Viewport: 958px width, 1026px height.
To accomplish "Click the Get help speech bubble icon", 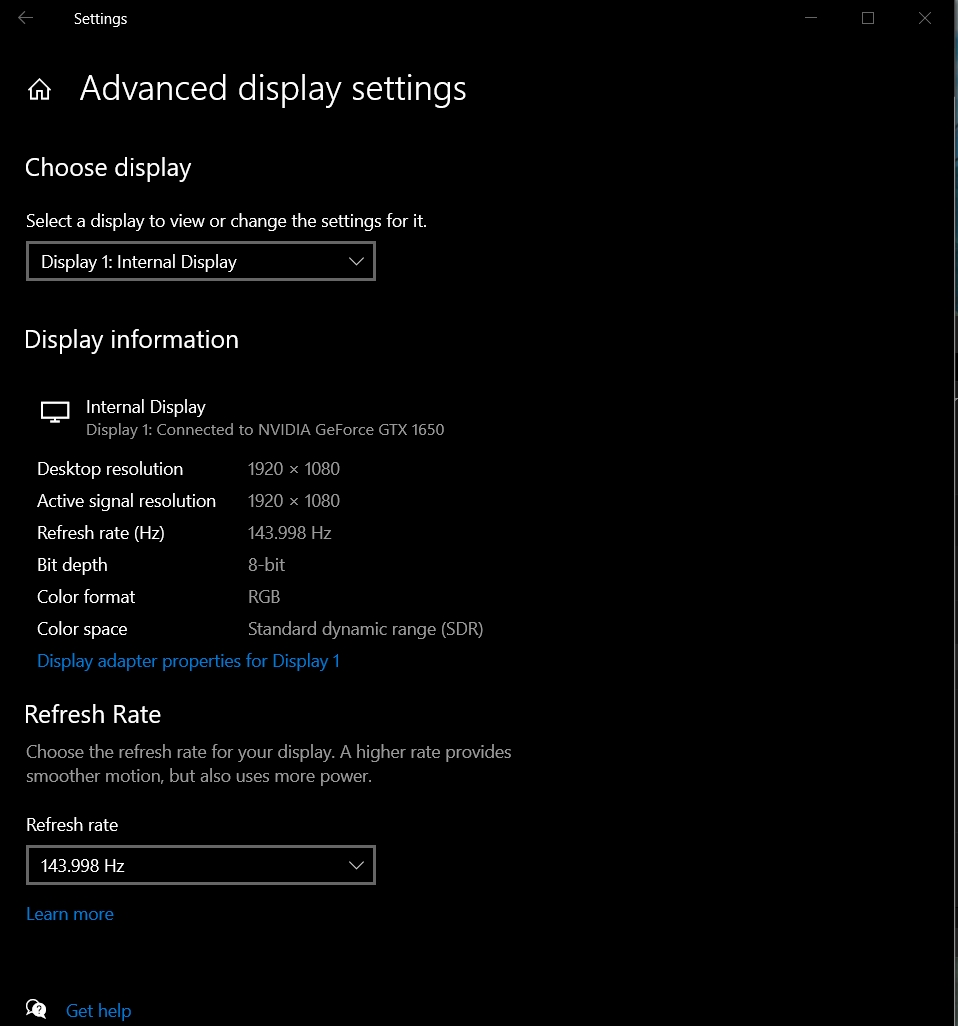I will pos(36,1008).
